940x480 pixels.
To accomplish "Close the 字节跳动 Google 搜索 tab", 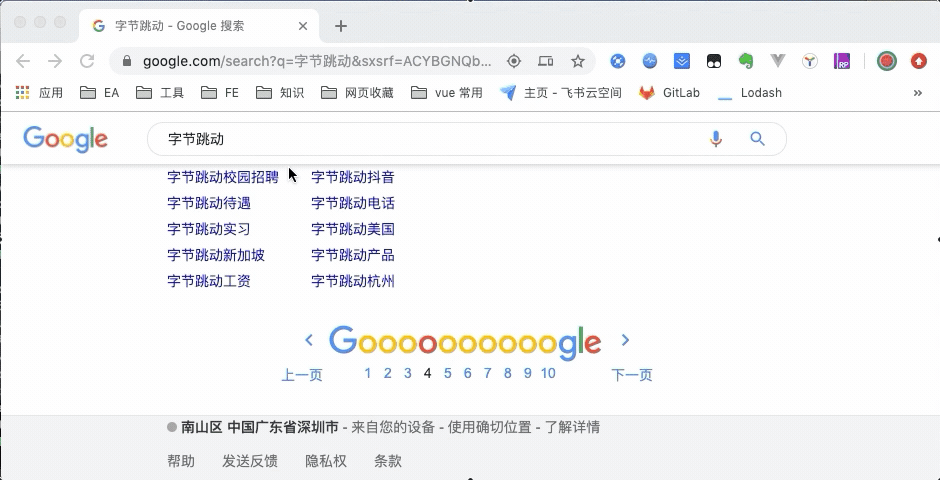I will click(x=303, y=26).
